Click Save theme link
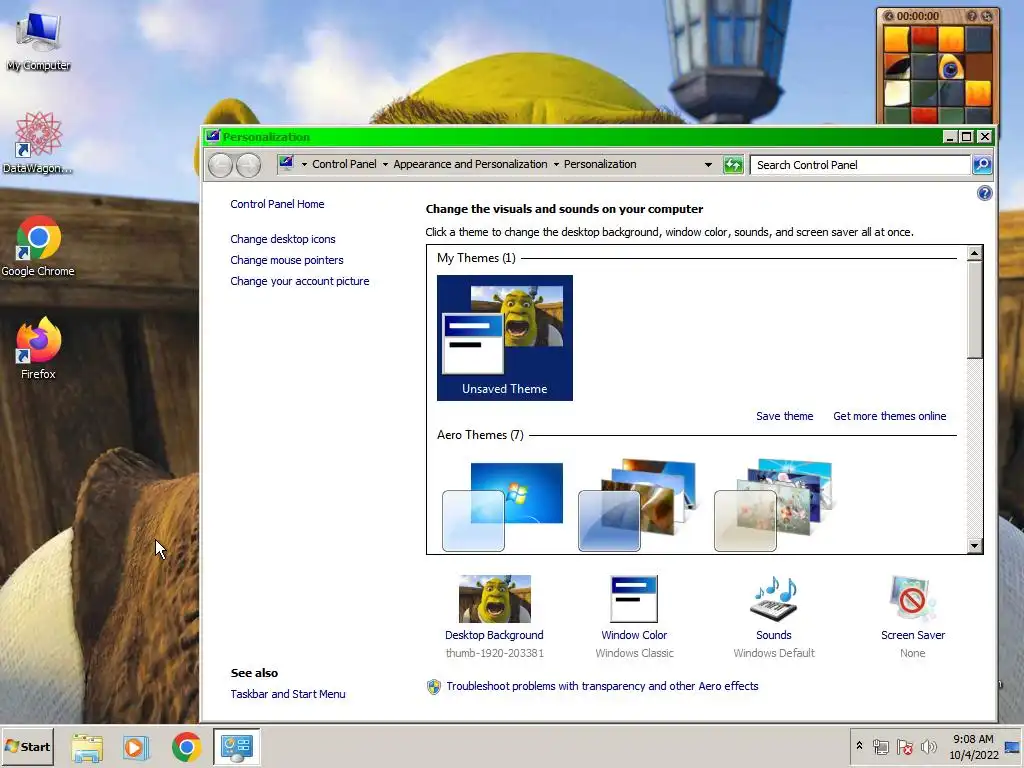This screenshot has height=768, width=1024. coord(784,416)
